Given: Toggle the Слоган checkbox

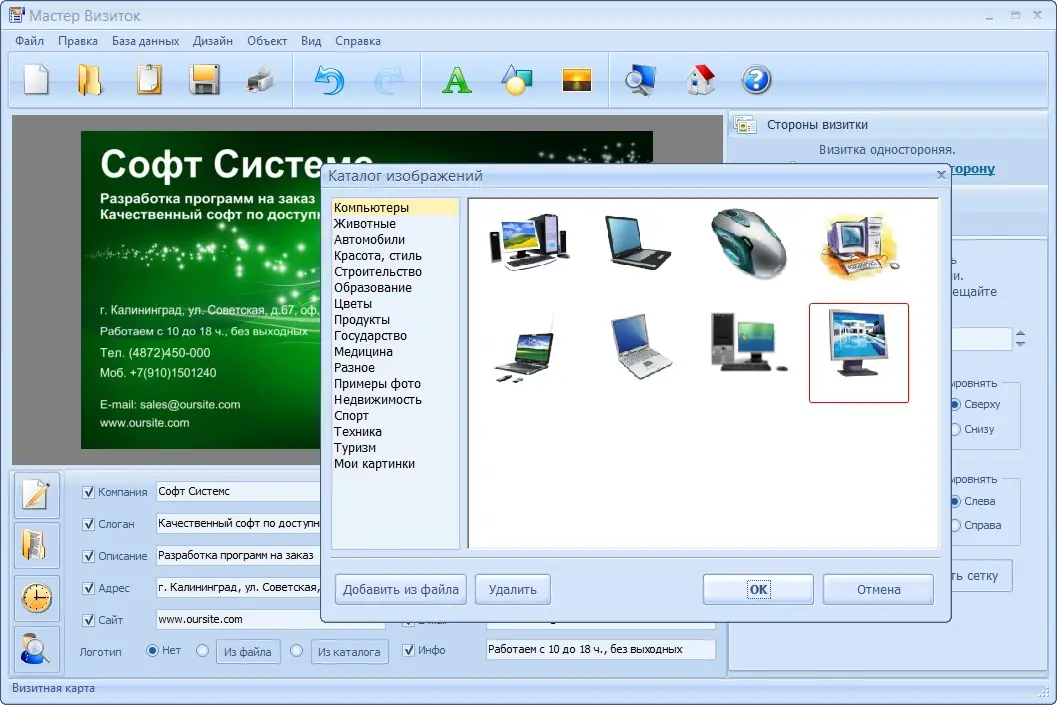Looking at the screenshot, I should [88, 524].
